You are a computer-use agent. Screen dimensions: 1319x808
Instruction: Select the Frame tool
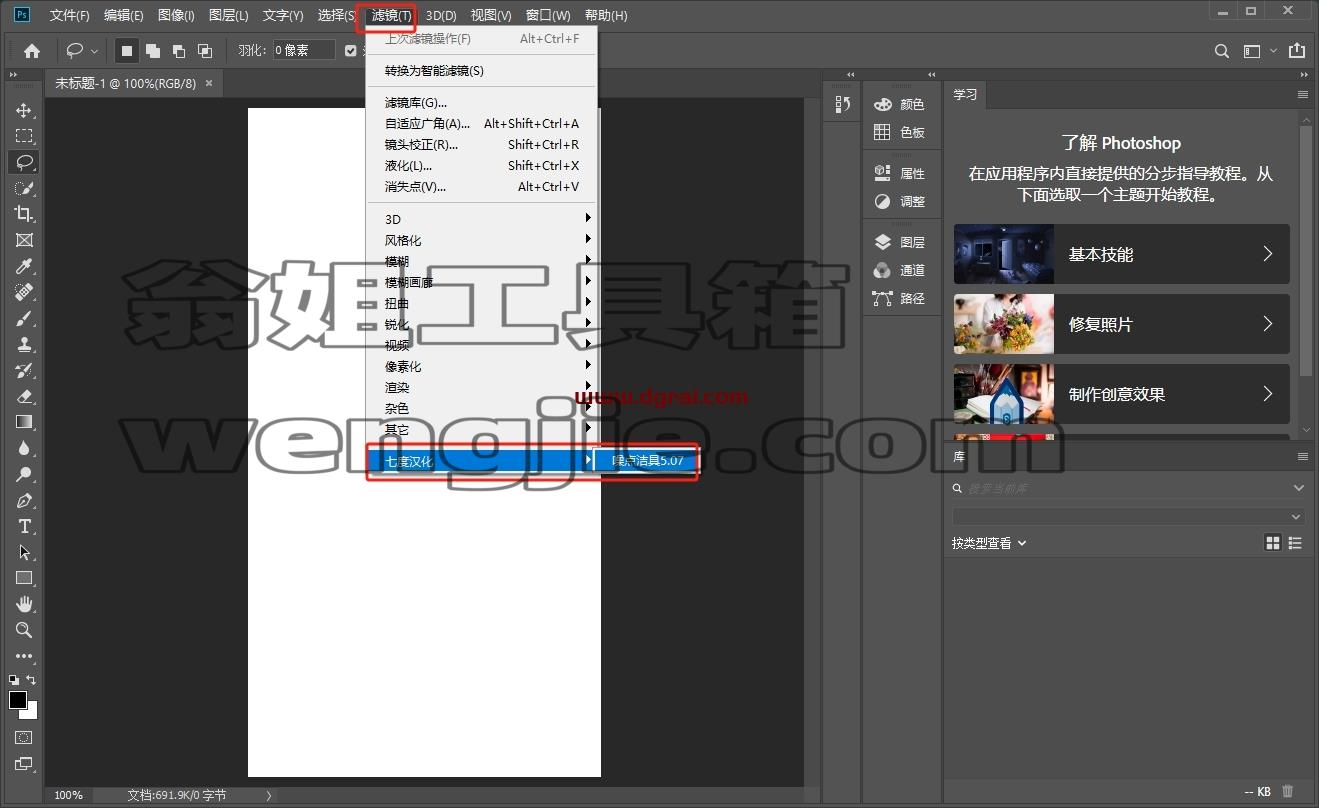(x=24, y=240)
